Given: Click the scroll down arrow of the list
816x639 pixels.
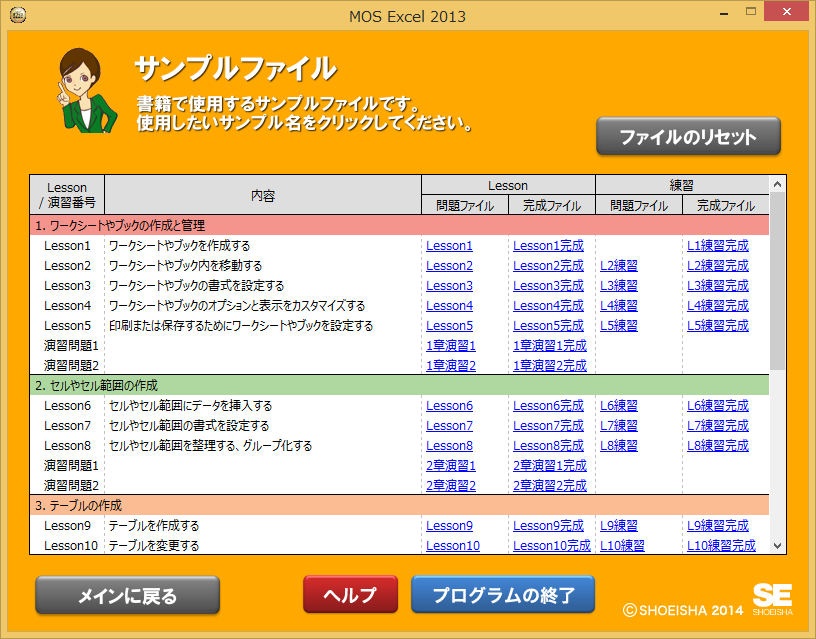Looking at the screenshot, I should [777, 546].
